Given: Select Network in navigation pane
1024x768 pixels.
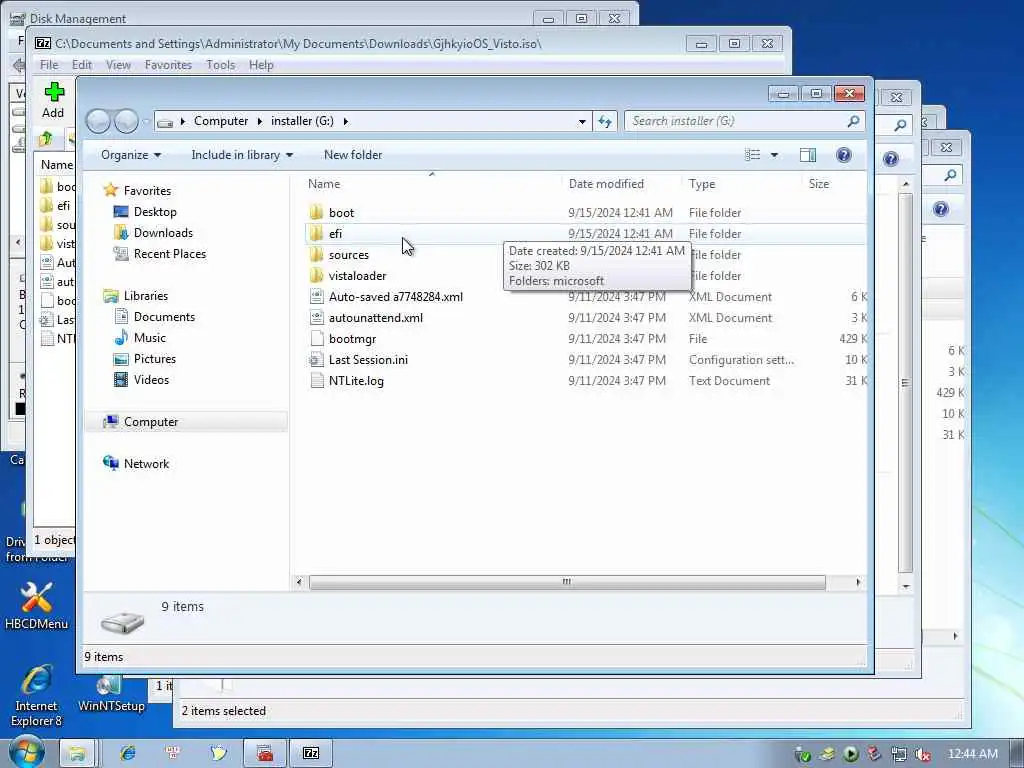Looking at the screenshot, I should point(146,464).
